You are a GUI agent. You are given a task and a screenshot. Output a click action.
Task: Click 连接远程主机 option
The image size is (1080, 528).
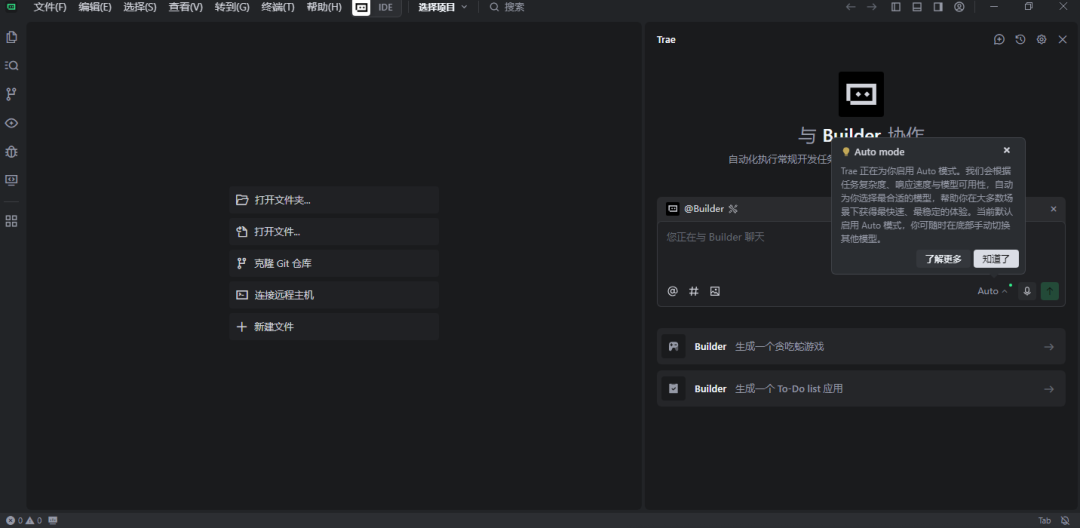point(334,295)
